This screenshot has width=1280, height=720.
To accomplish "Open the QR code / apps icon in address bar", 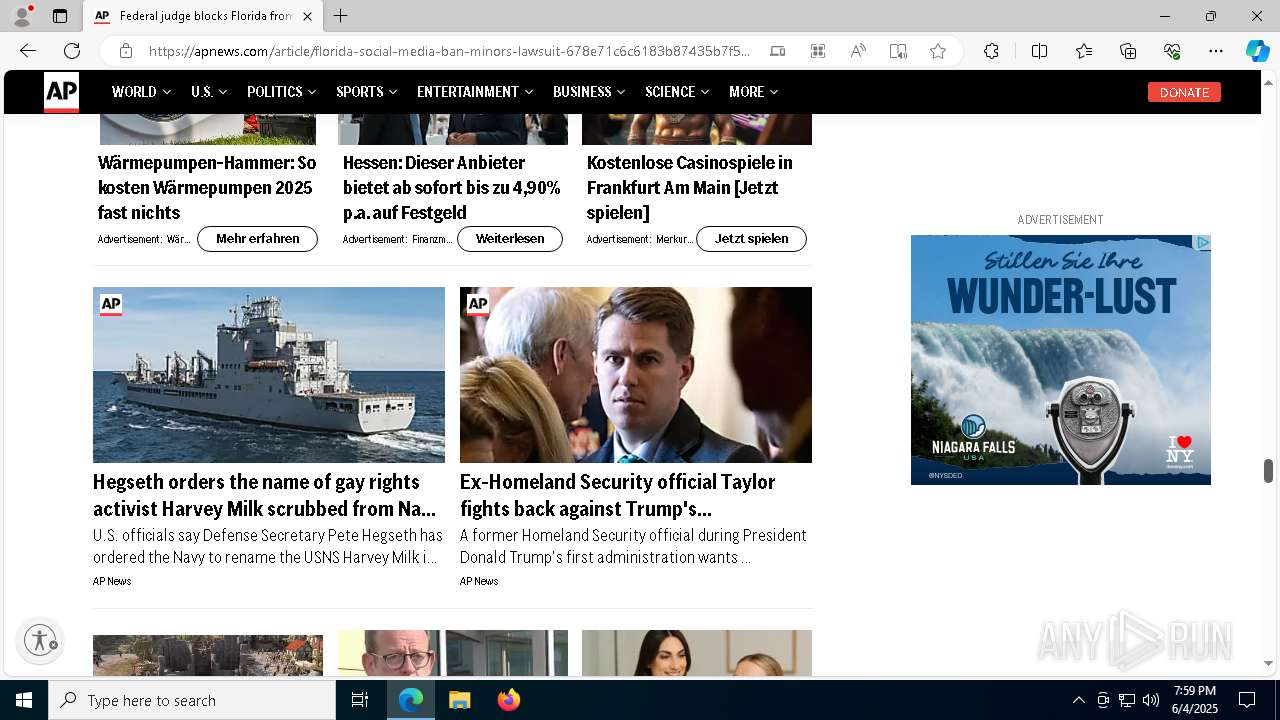I will (x=818, y=51).
